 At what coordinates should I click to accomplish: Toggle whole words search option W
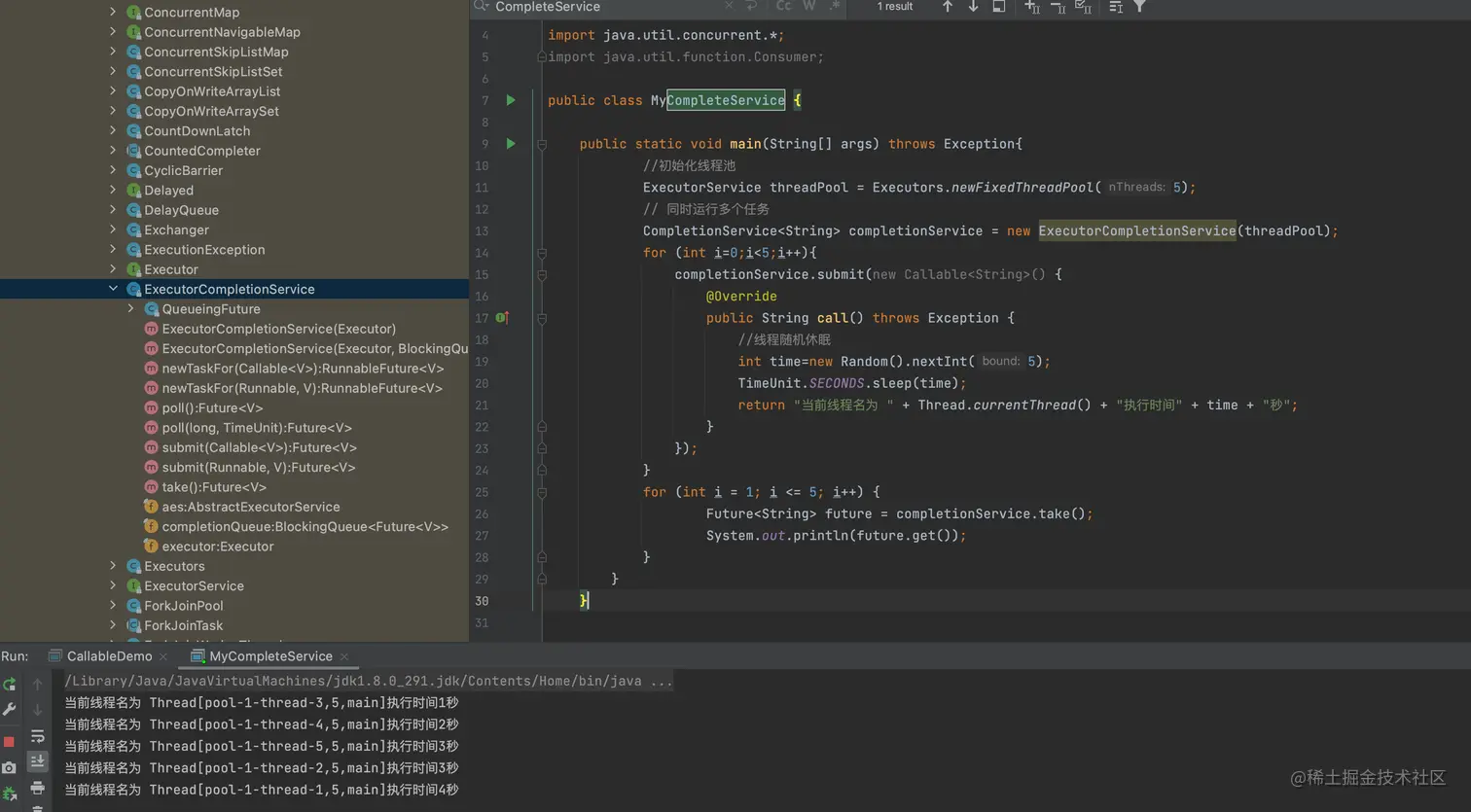point(808,7)
